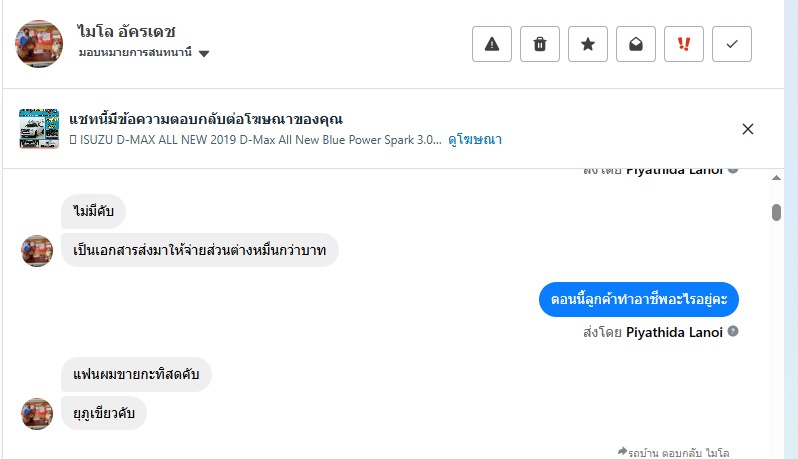Screen dimensions: 798x459
Task: Flag conversation with red exclamation icon
Action: [x=684, y=44]
